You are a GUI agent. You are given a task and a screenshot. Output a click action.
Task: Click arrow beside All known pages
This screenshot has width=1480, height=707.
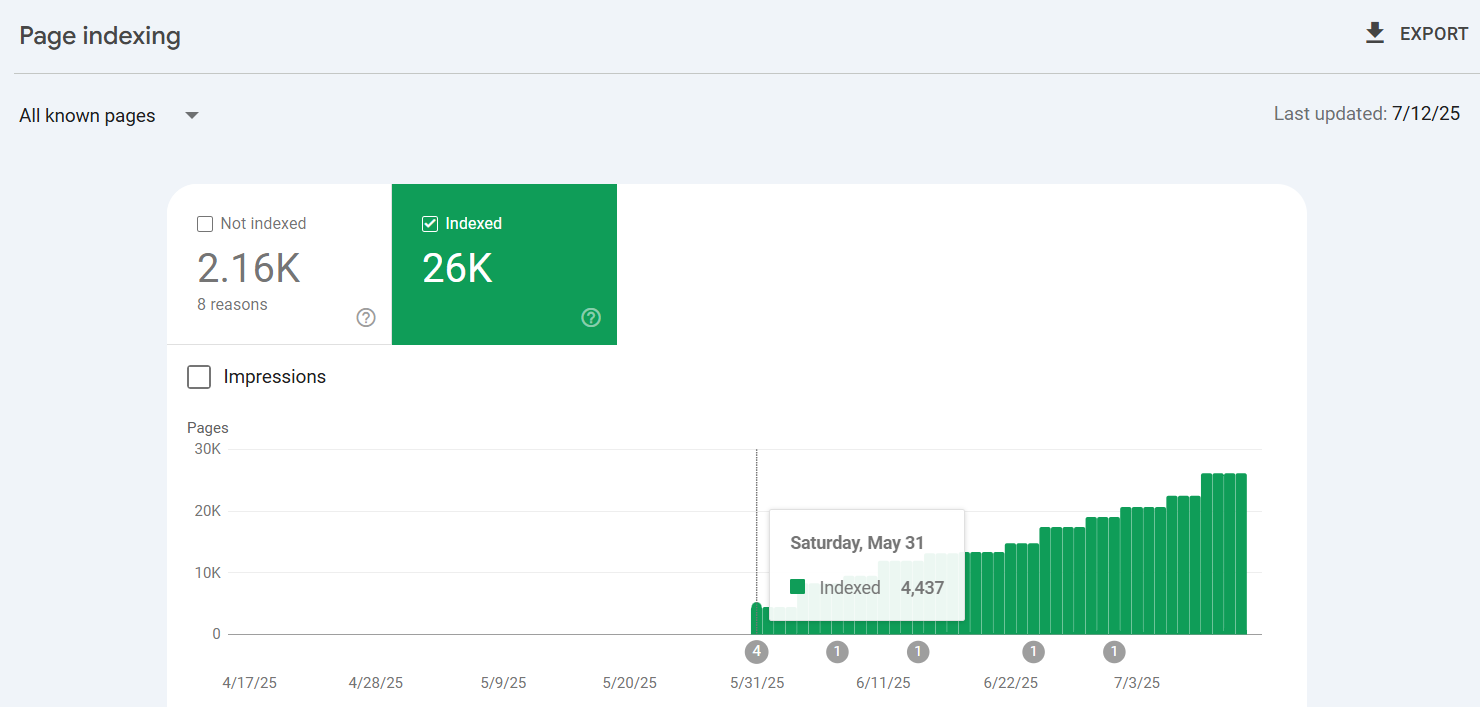(192, 116)
